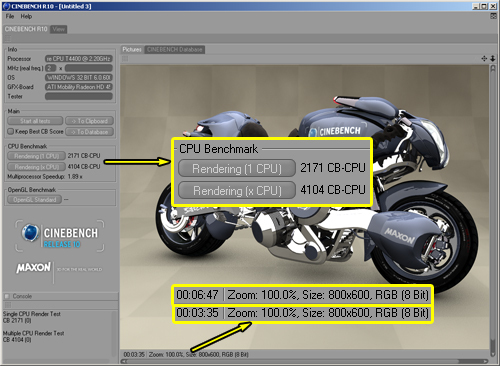Click Multiple CPU Render Test console line
Image resolution: width=500 pixels, height=366 pixels.
(x=33, y=333)
